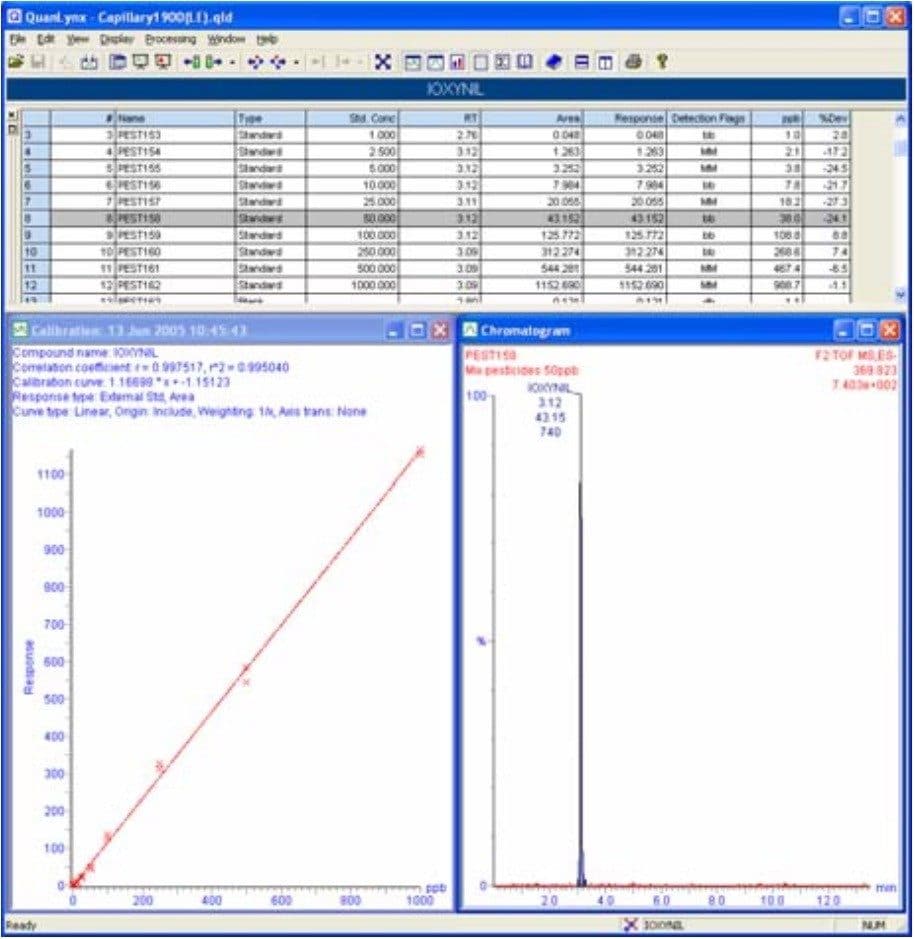The width and height of the screenshot is (915, 939).
Task: Click the black X icon in toolbar
Action: [x=381, y=62]
